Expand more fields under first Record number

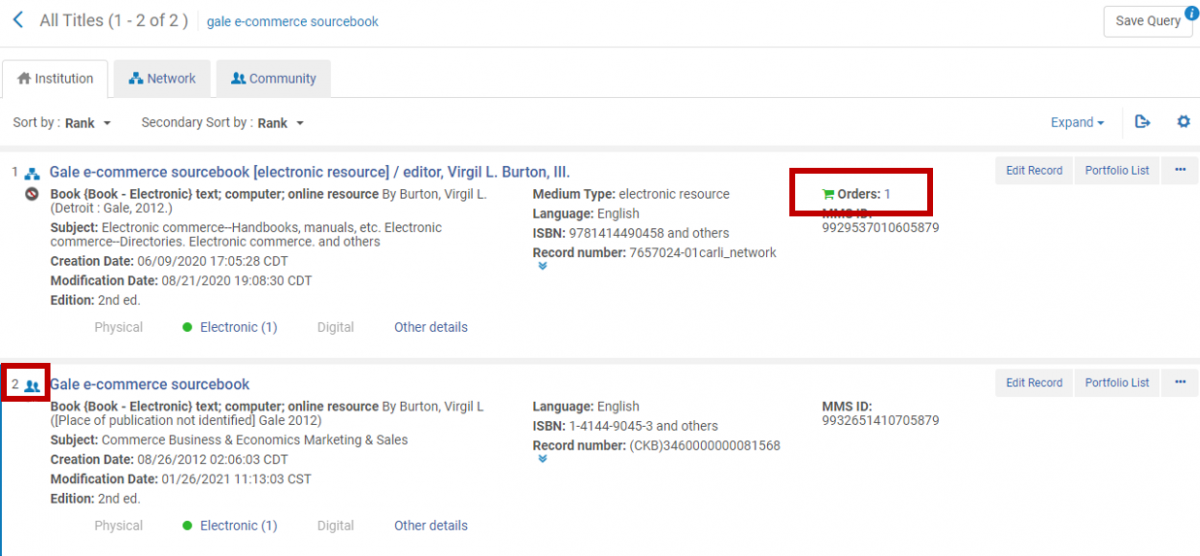(x=541, y=266)
